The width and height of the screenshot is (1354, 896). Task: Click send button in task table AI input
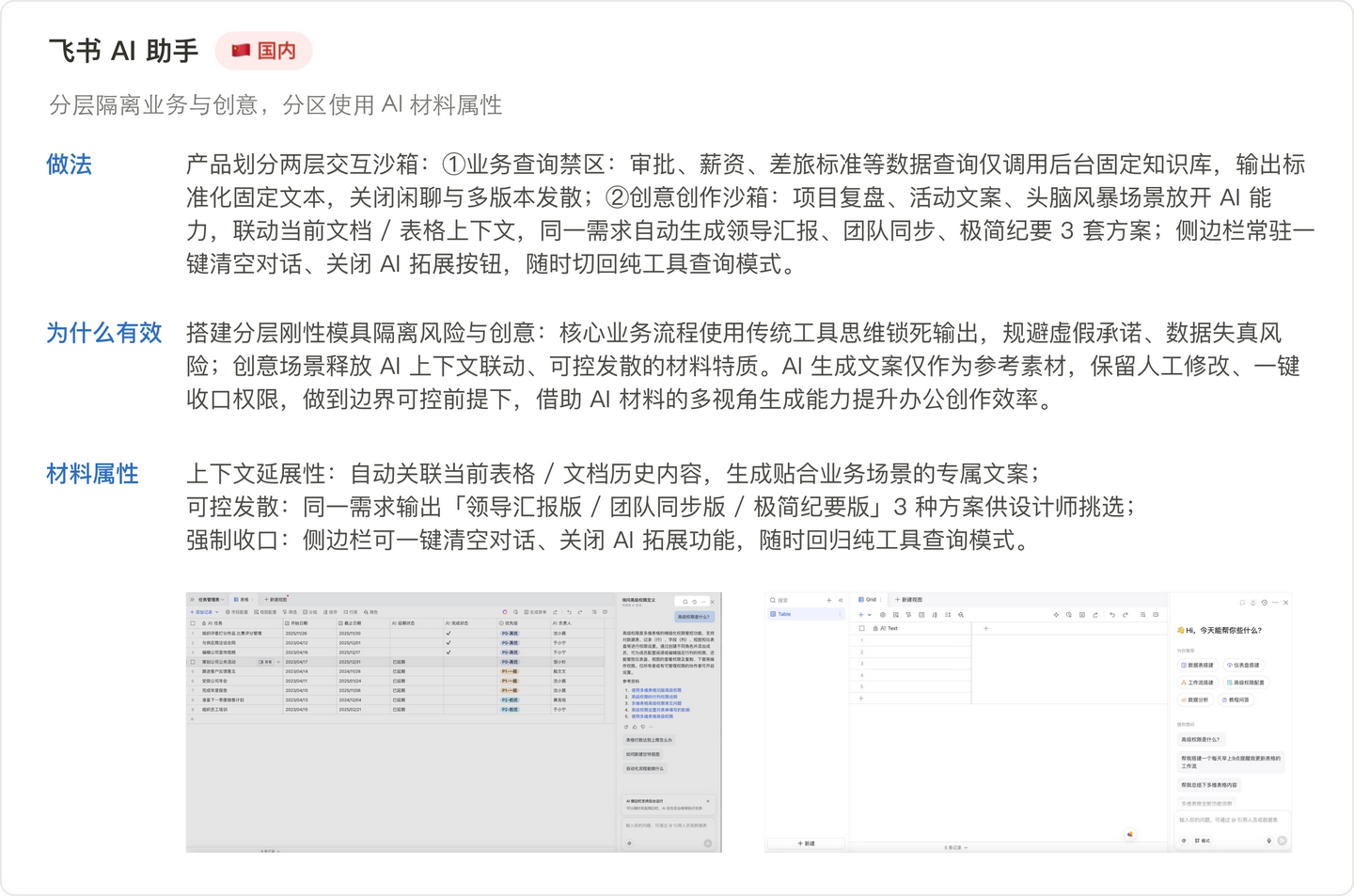(708, 843)
